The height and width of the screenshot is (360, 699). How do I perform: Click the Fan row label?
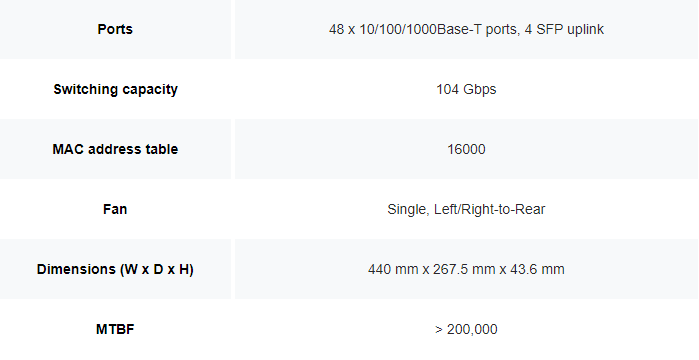click(115, 209)
